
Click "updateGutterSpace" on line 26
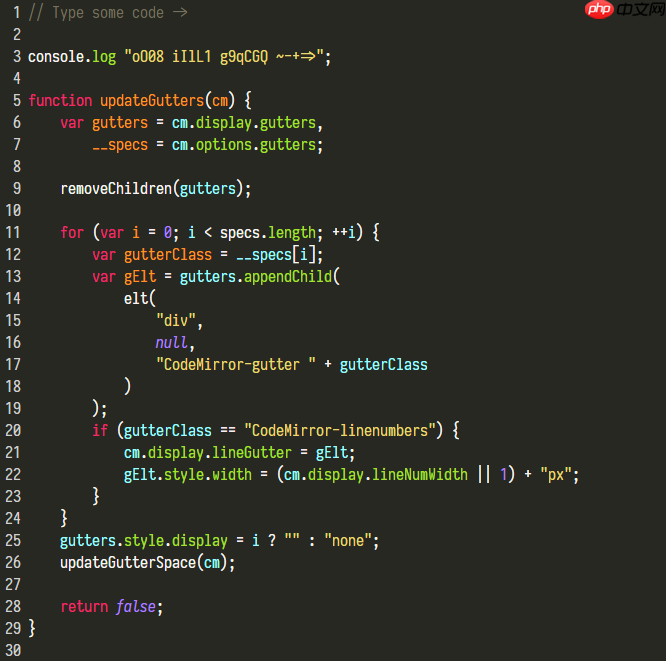click(x=128, y=563)
